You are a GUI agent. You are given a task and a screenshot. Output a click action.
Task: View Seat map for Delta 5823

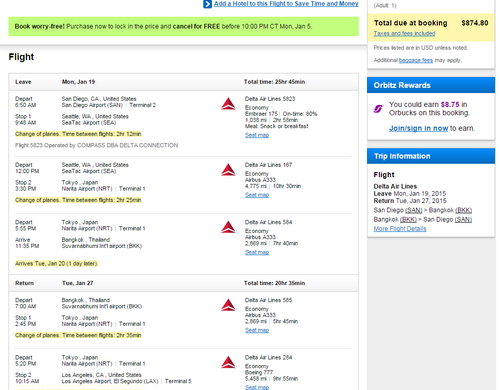click(257, 135)
